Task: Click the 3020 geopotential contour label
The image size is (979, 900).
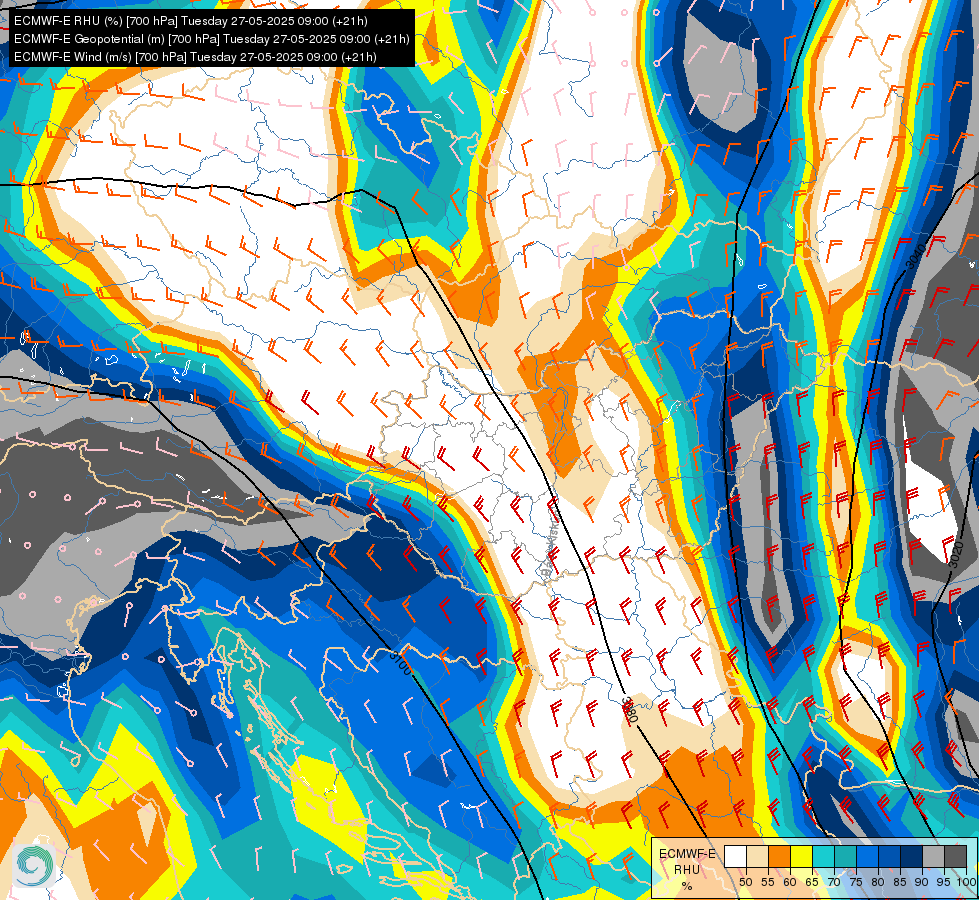Action: coord(956,555)
